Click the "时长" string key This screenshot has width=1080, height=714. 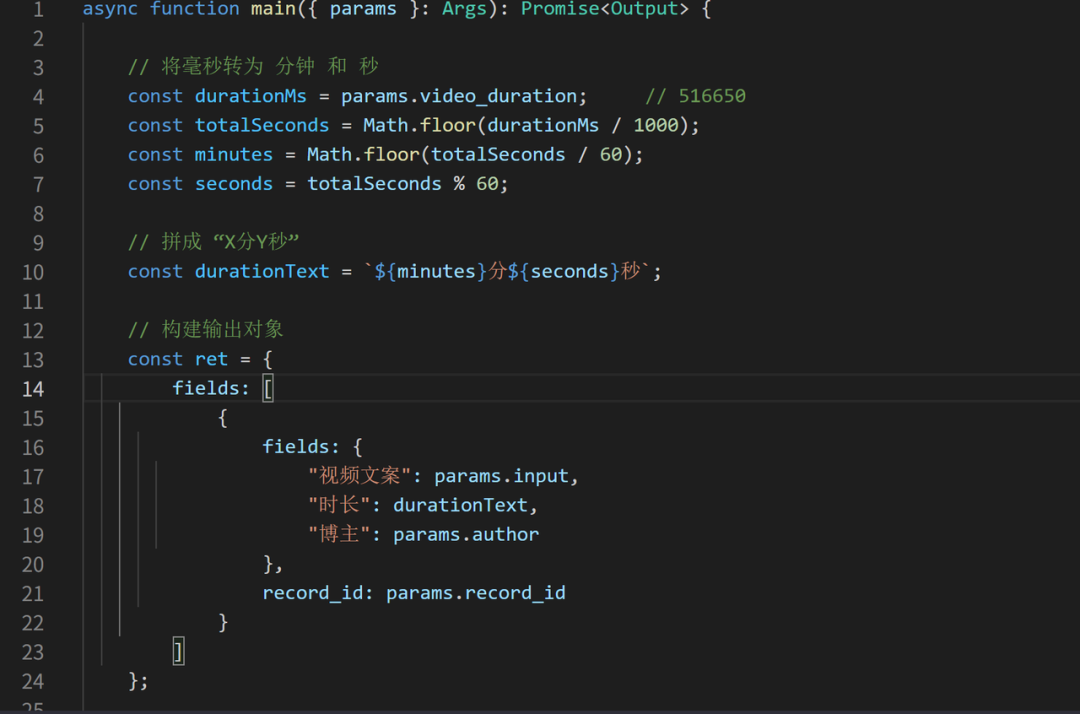tap(340, 505)
